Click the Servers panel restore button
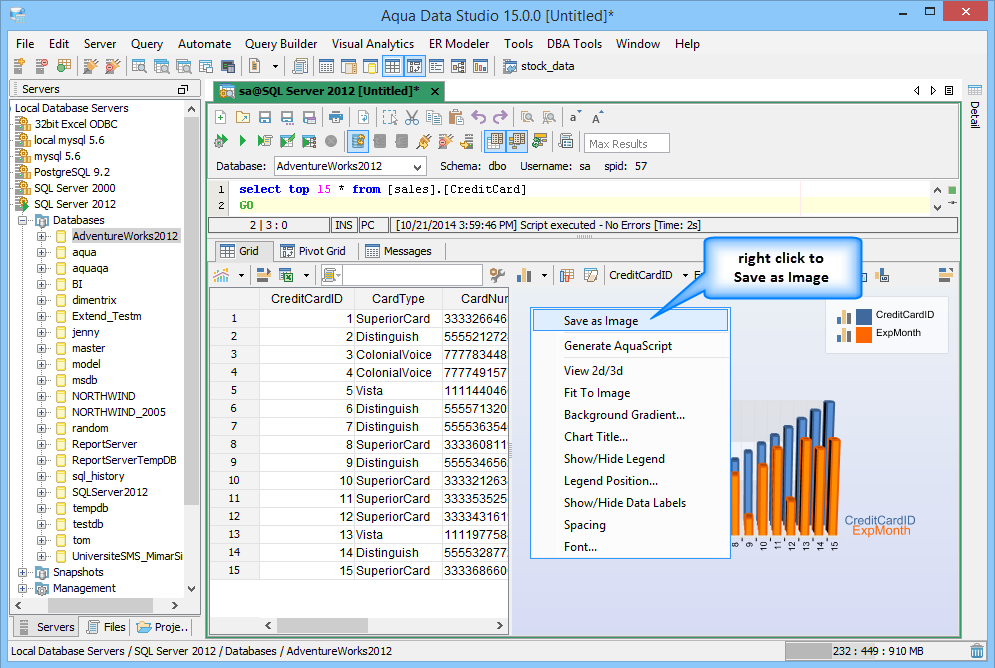Screen dimensions: 995x668 [183, 89]
